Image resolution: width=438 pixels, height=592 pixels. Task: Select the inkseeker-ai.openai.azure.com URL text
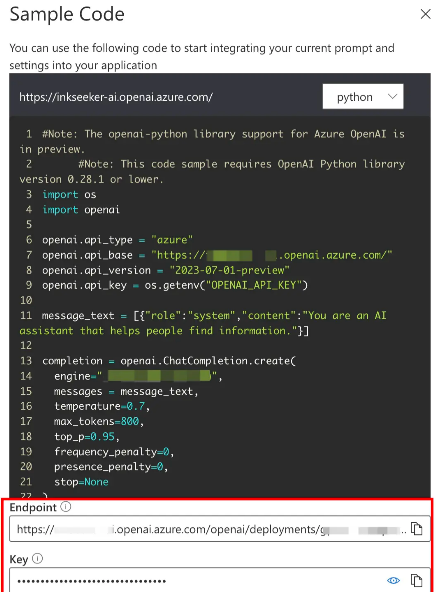coord(116,97)
